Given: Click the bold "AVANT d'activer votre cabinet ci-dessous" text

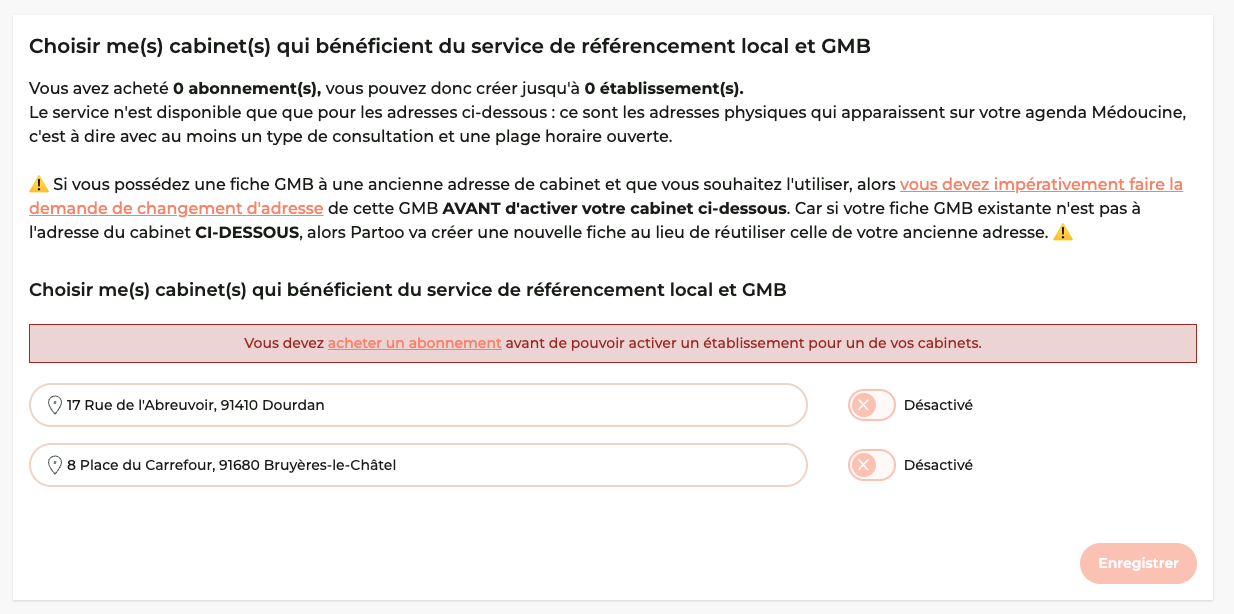Looking at the screenshot, I should [615, 208].
